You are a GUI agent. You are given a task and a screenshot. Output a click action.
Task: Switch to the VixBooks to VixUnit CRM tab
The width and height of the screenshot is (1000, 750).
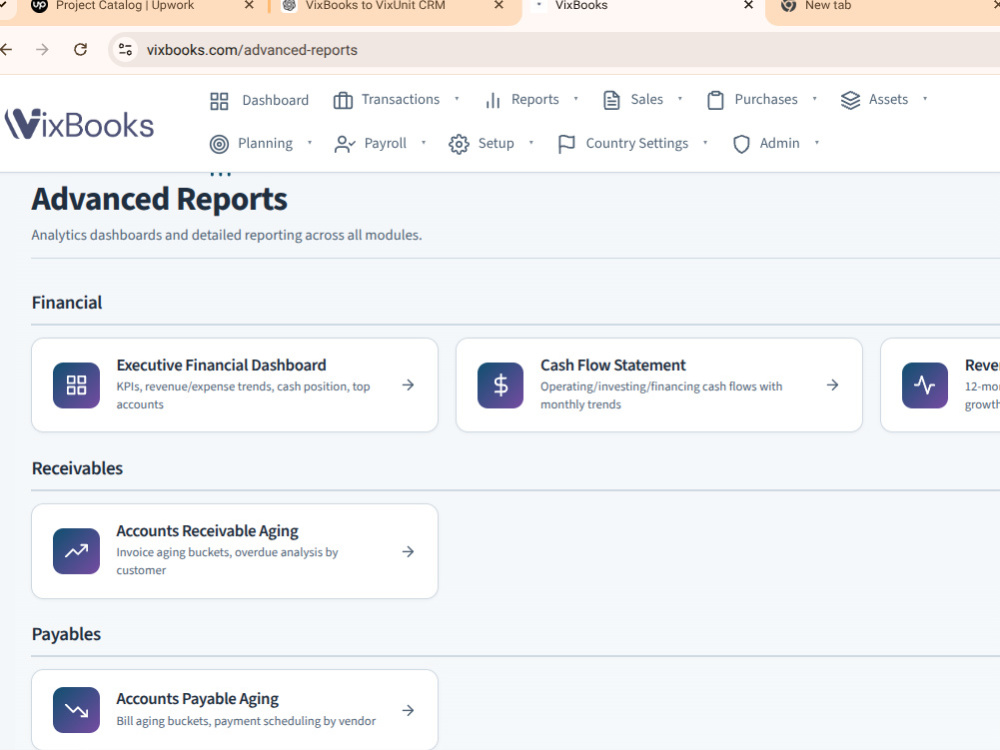(375, 6)
